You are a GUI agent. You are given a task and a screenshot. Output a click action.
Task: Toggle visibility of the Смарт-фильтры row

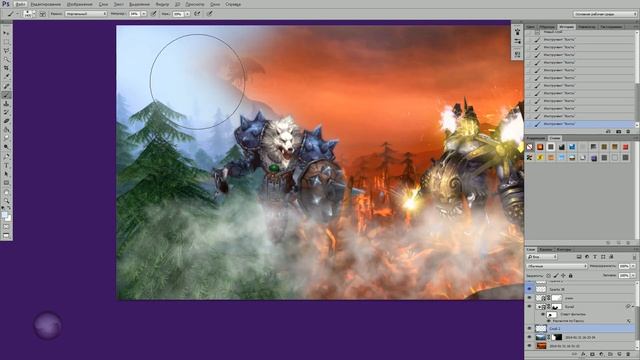tap(543, 314)
